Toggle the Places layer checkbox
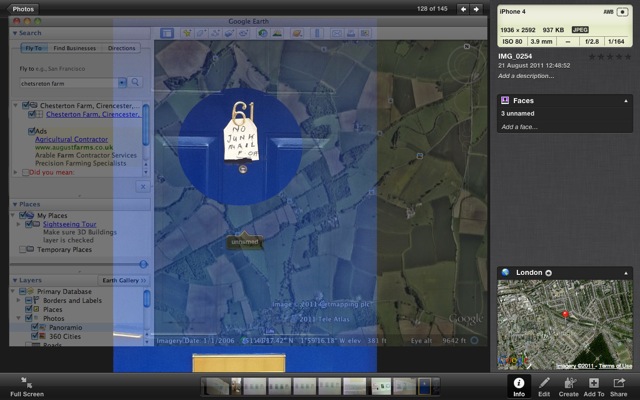The image size is (640, 400). coord(29,309)
